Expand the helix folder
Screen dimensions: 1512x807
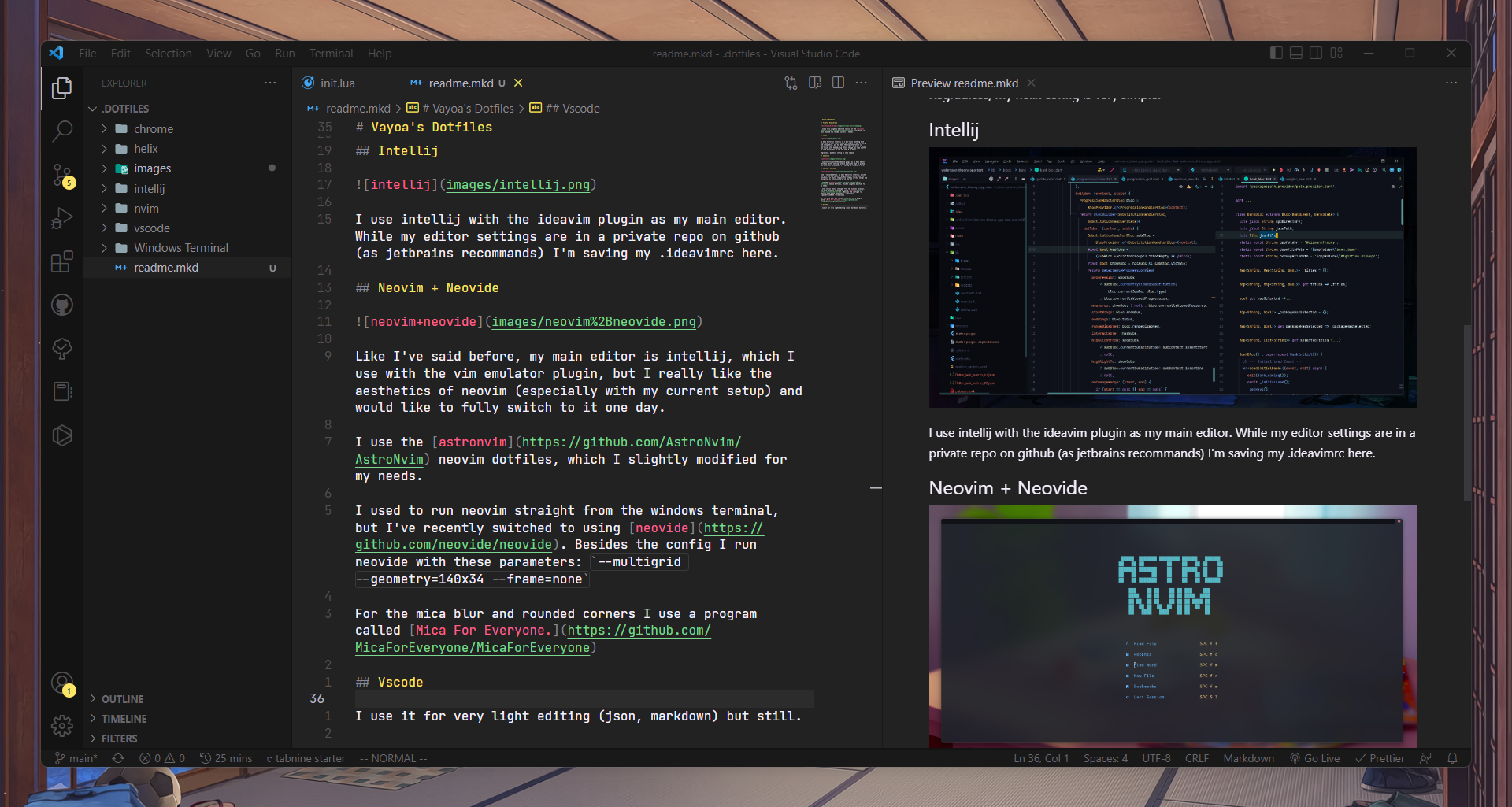click(x=187, y=148)
